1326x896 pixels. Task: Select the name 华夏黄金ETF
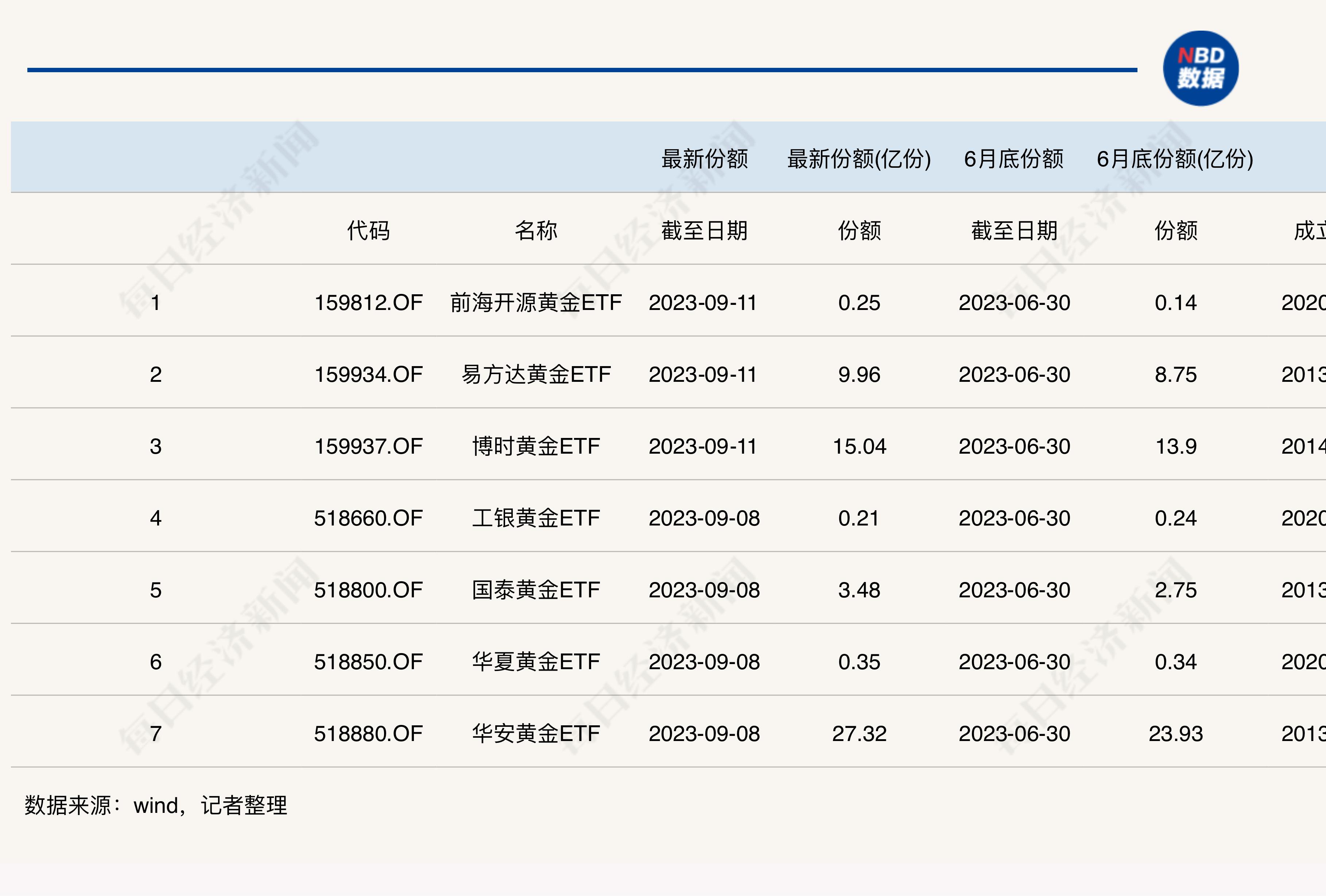(x=536, y=662)
